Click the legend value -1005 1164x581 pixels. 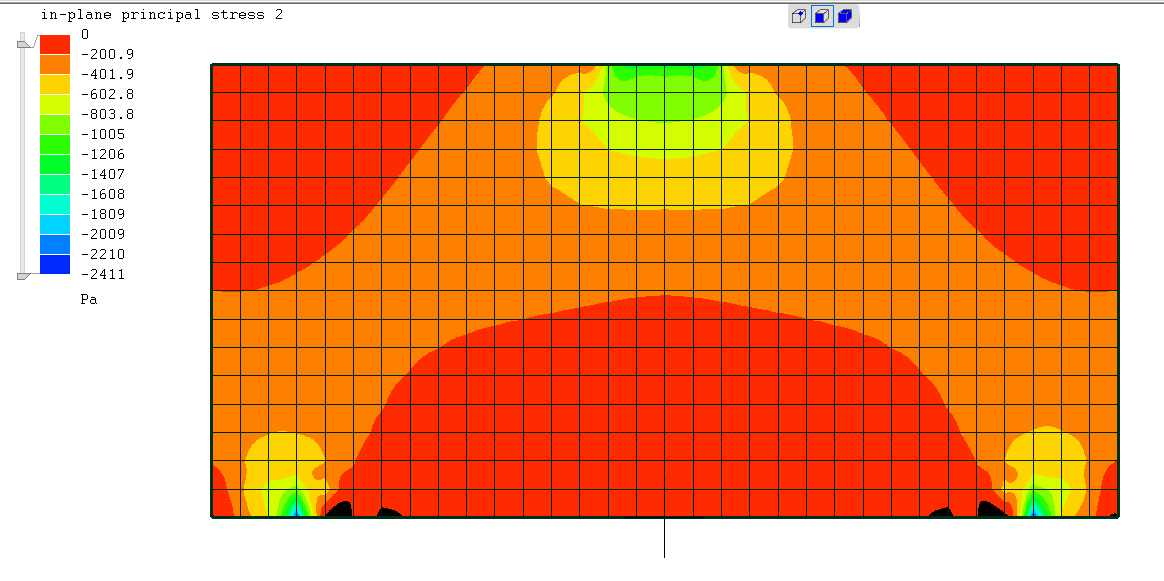click(x=103, y=134)
